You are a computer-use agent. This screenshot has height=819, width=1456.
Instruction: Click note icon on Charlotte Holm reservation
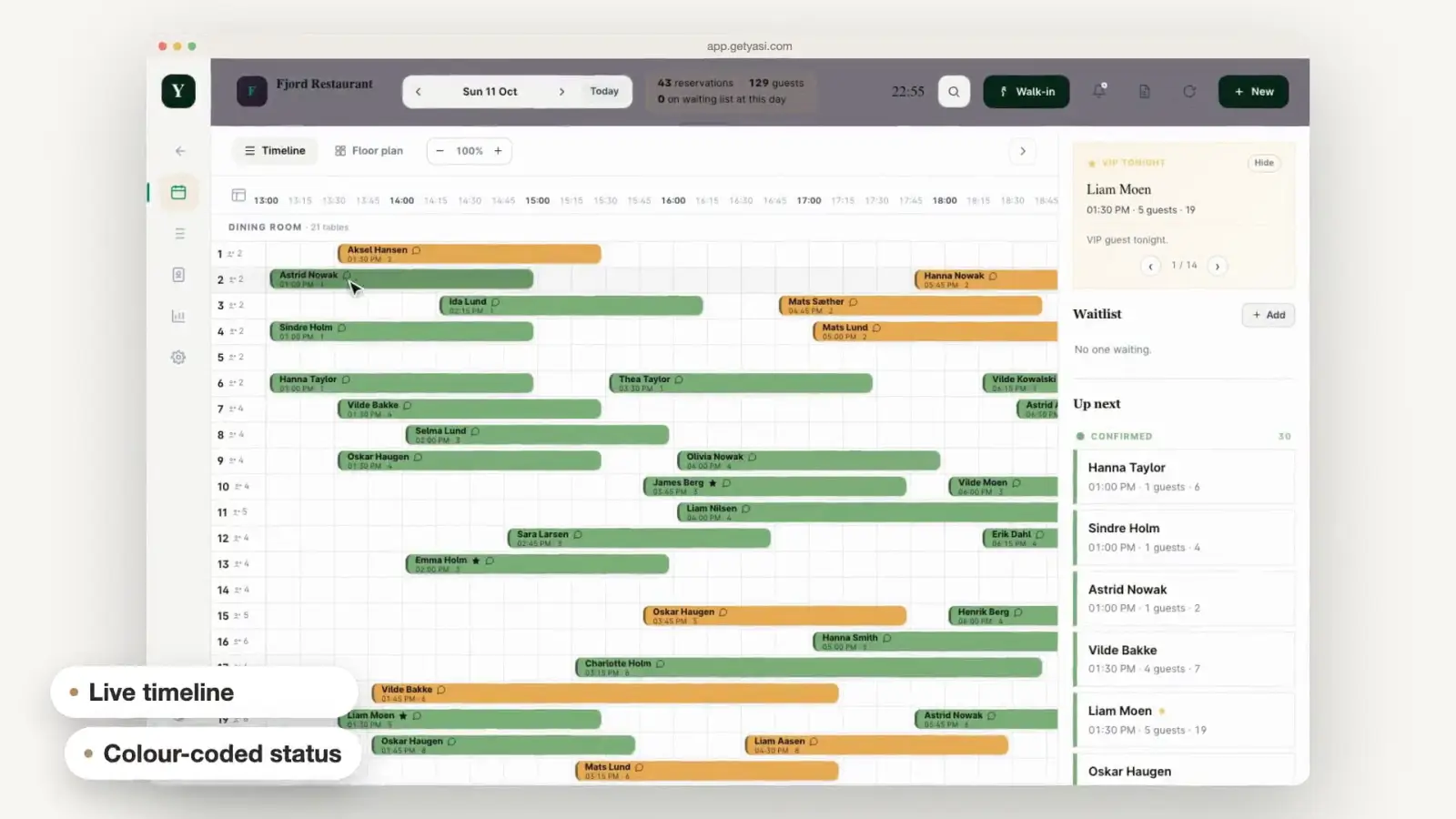point(661,664)
